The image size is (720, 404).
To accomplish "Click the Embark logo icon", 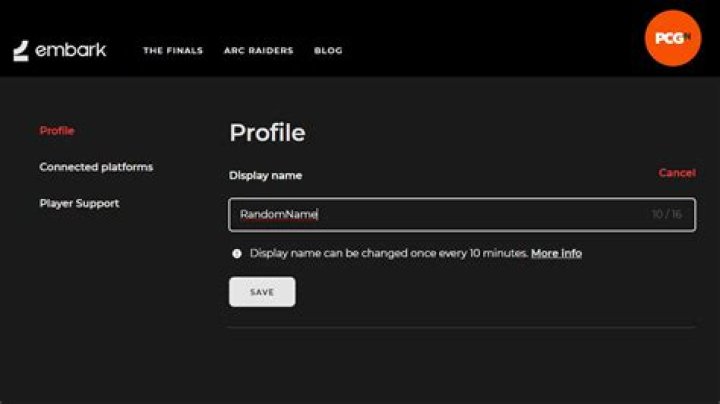I will point(21,50).
